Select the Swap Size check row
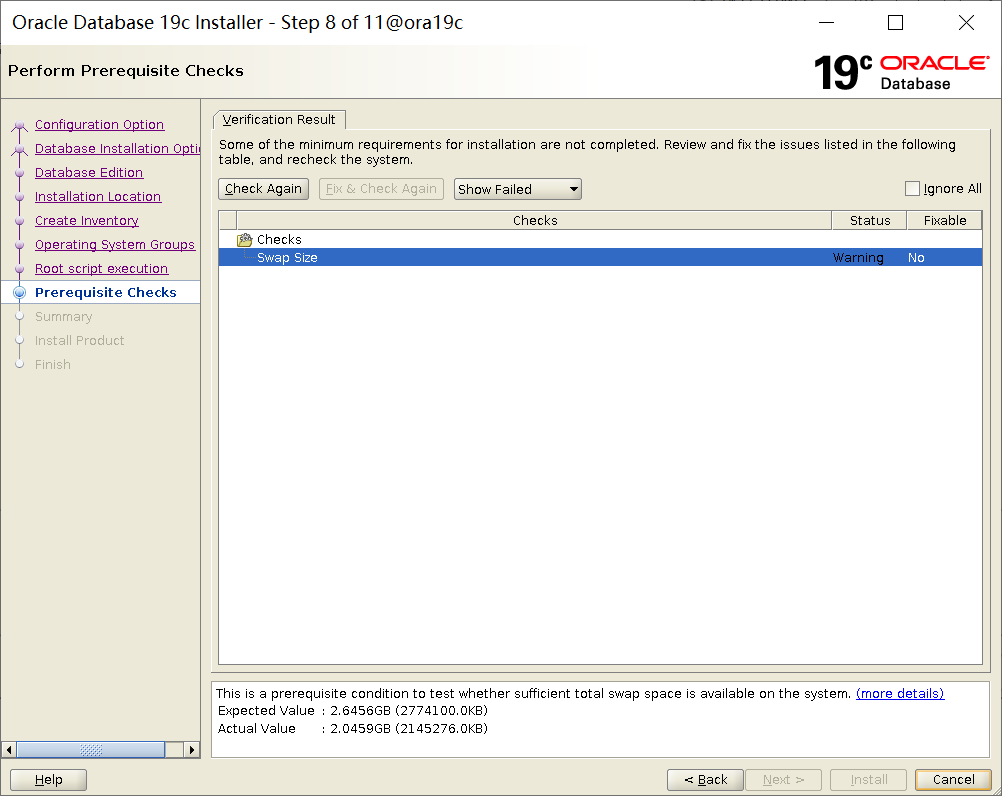 click(x=600, y=257)
